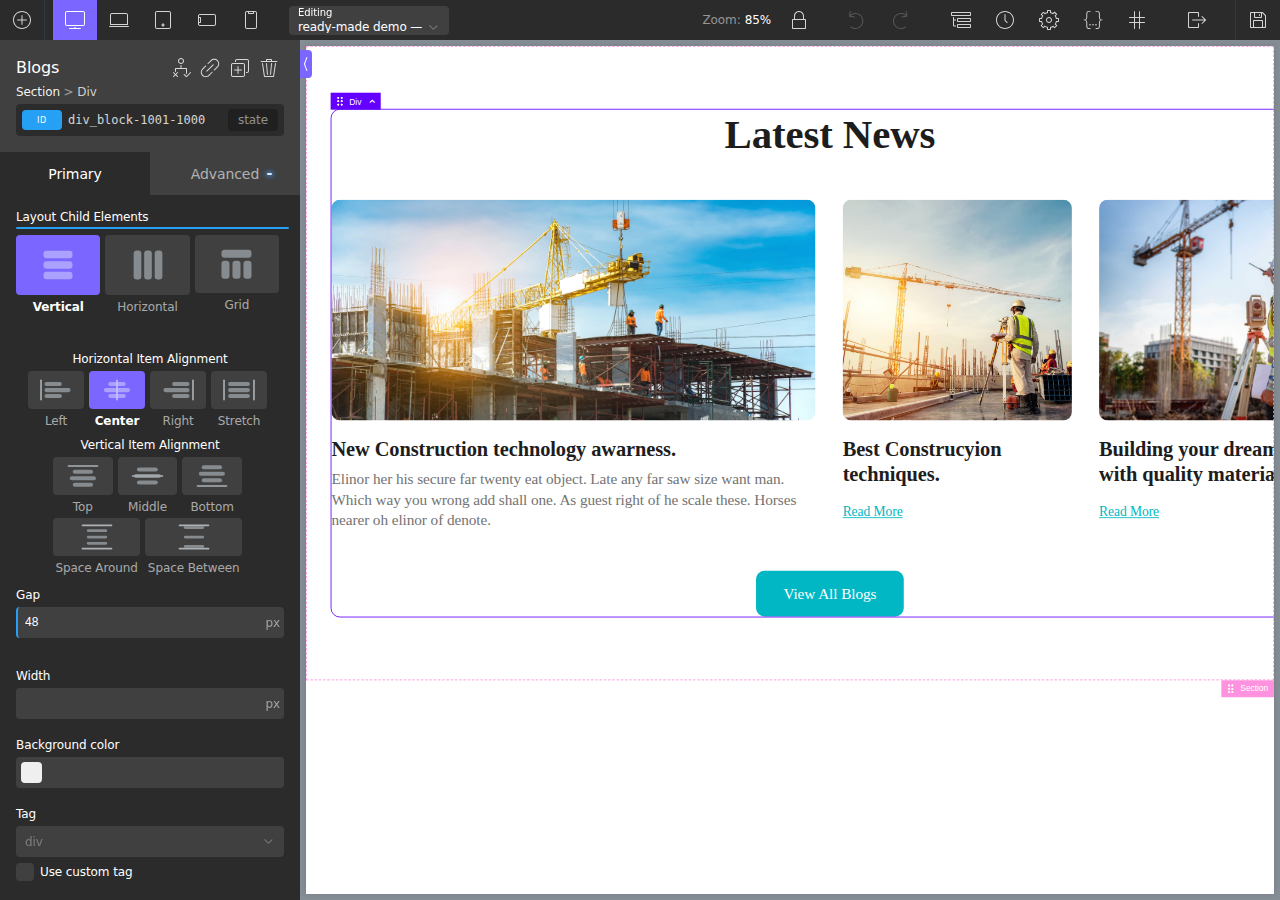
Task: Click the surveyor worker image
Action: tap(957, 310)
